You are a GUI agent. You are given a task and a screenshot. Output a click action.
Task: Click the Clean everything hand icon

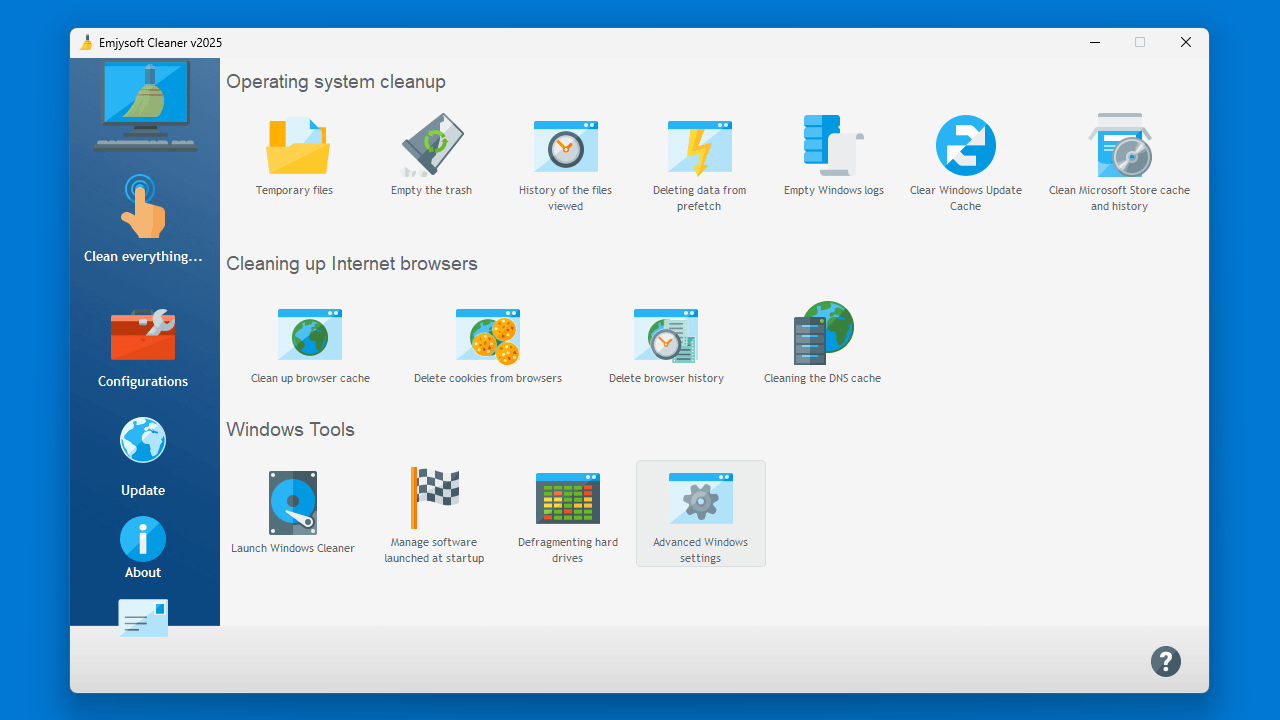pyautogui.click(x=143, y=207)
